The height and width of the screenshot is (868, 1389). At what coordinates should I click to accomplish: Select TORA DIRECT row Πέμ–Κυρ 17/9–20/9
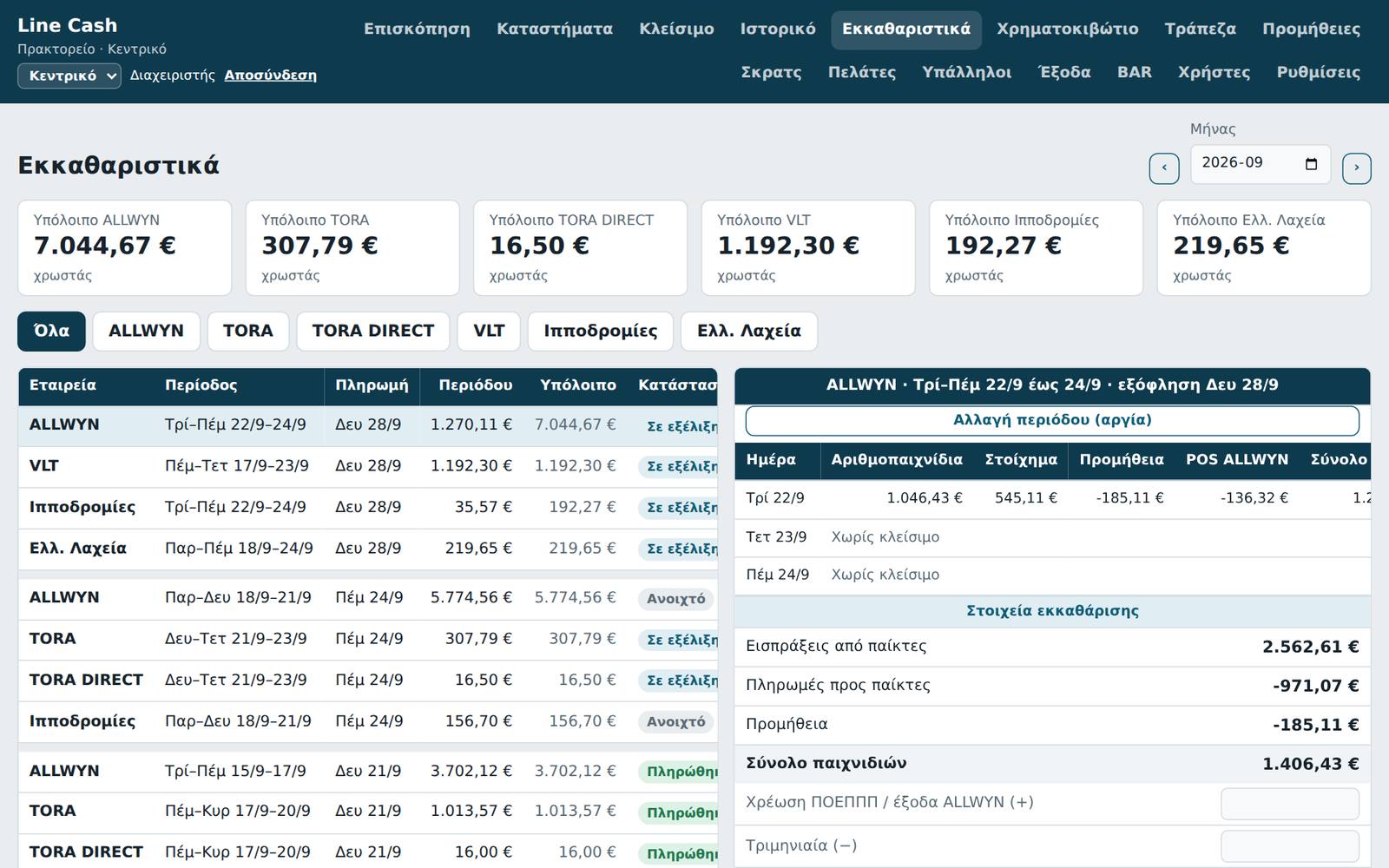coord(368,852)
